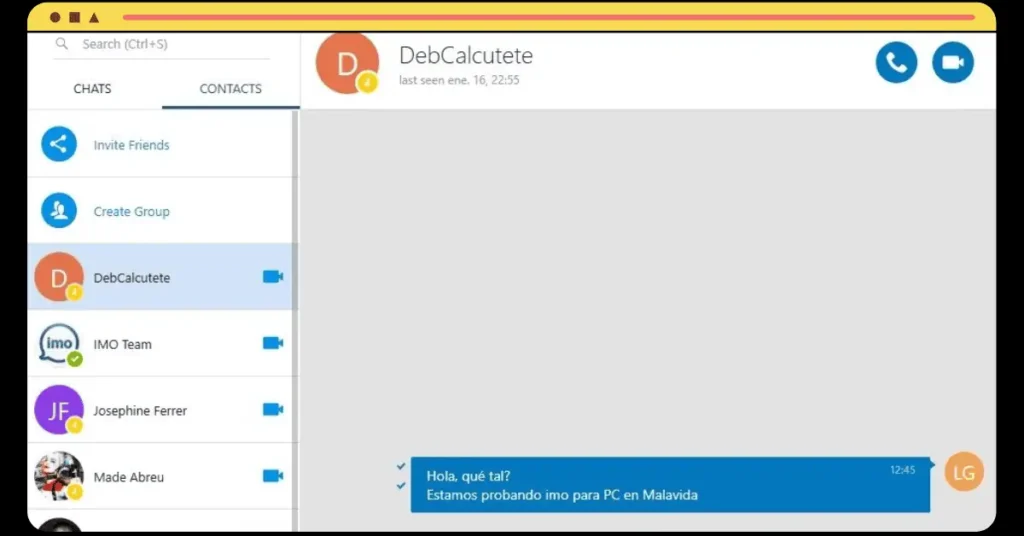Start voice call with DebCalcutete
Viewport: 1024px width, 536px height.
click(x=896, y=63)
